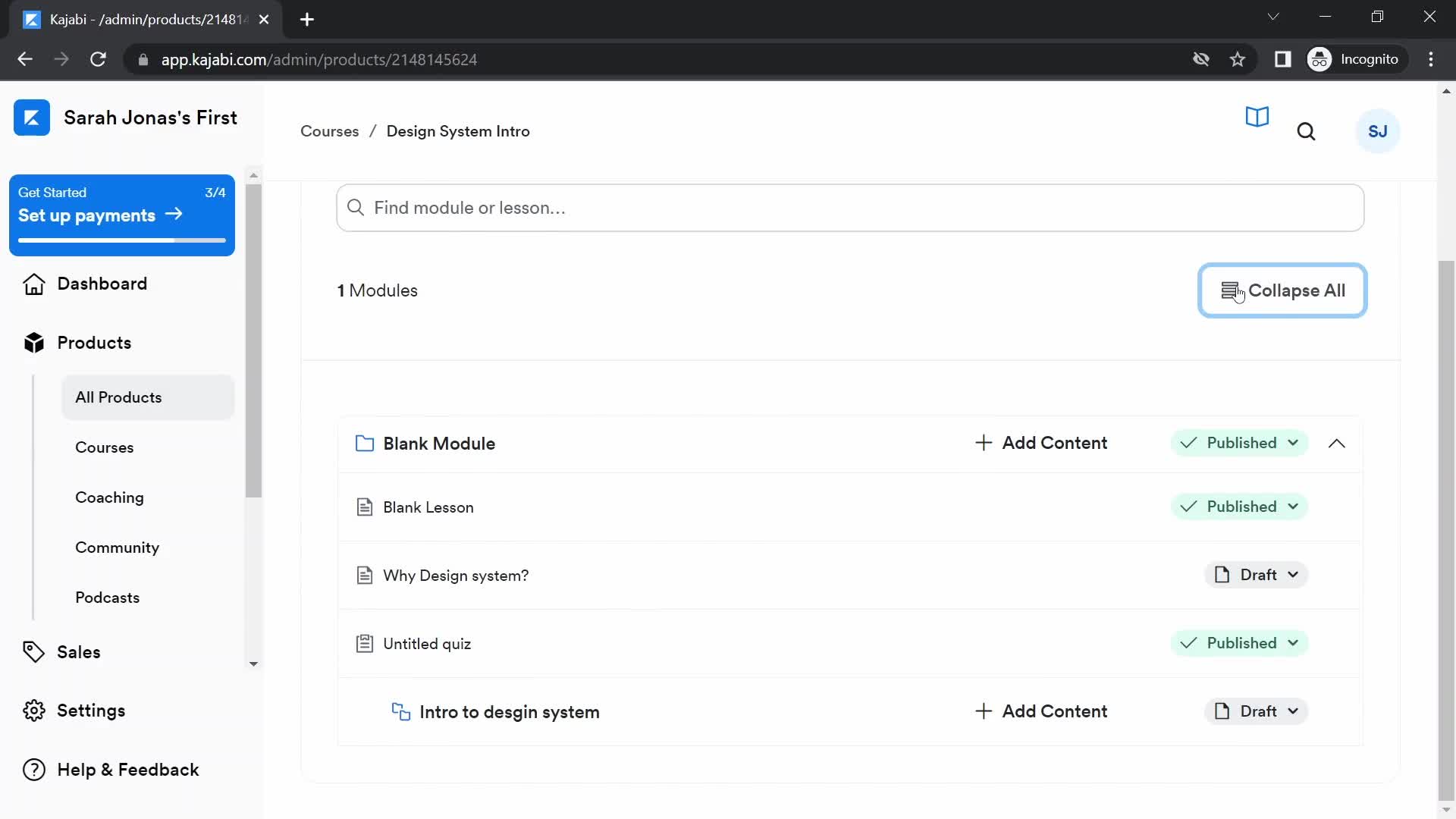Add Content to Blank Module
1456x819 pixels.
click(x=1040, y=443)
